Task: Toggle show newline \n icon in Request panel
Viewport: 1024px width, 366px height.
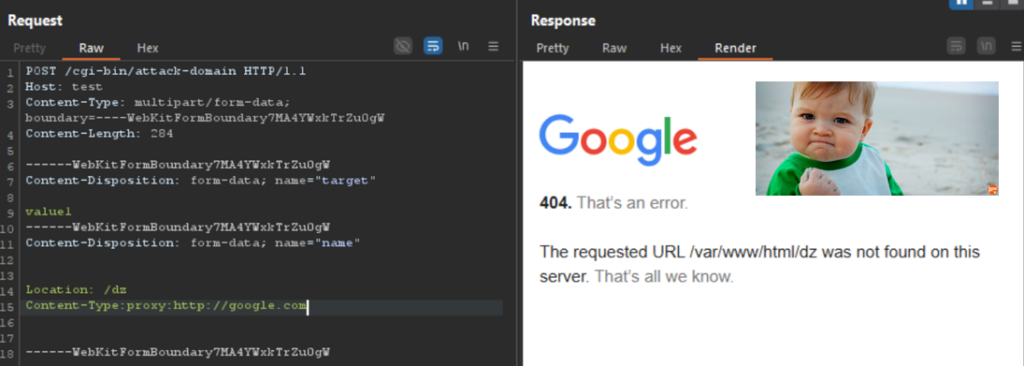Action: coord(463,46)
